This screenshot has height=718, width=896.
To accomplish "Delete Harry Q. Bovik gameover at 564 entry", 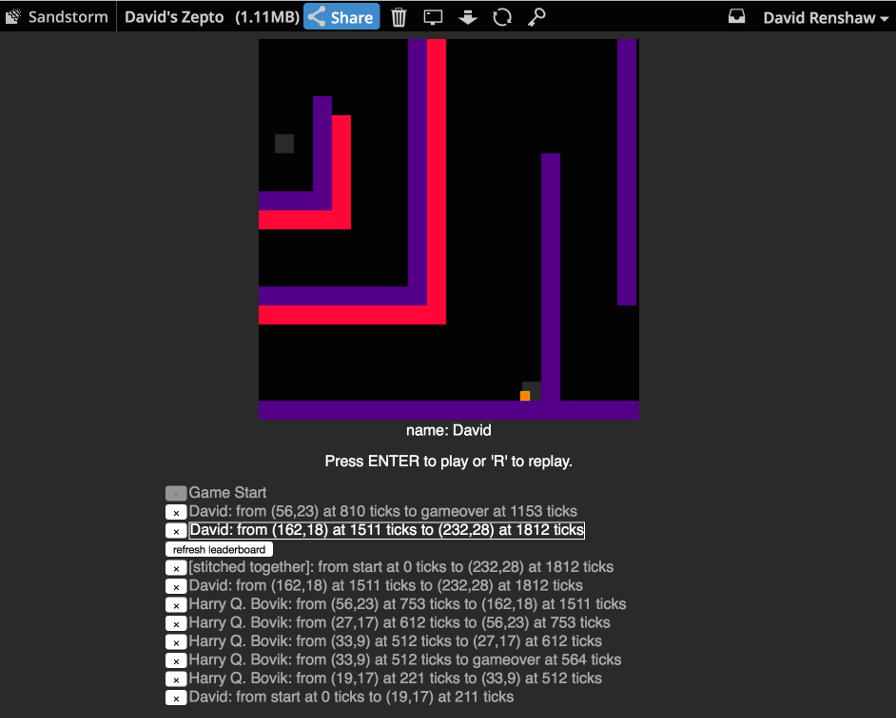I will point(176,661).
